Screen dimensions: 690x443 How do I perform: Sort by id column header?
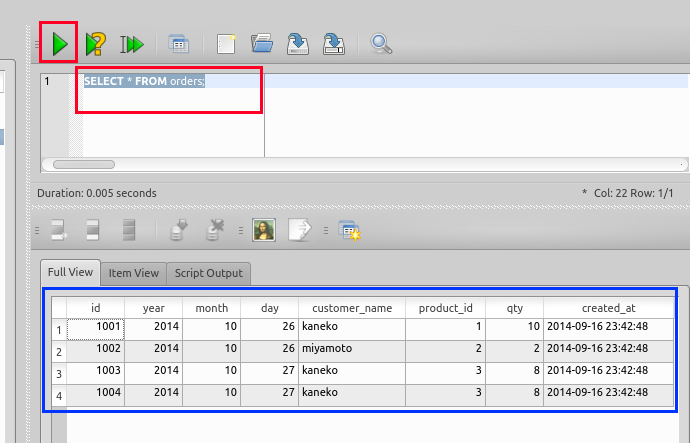(95, 308)
